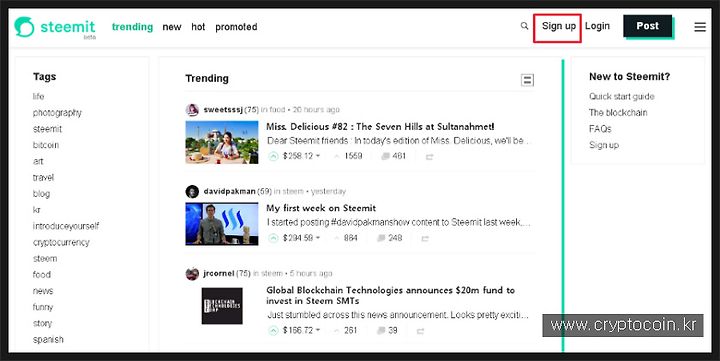Select the bitcoin tag
The width and height of the screenshot is (720, 361).
(46, 145)
